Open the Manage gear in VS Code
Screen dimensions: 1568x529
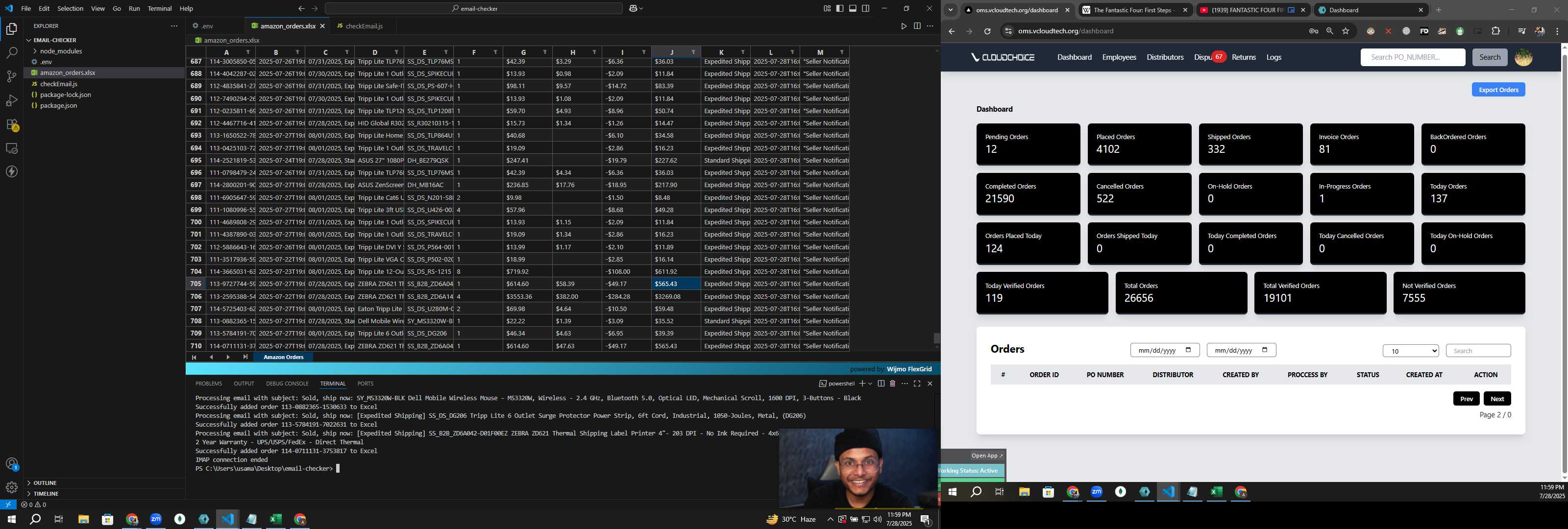pos(12,487)
